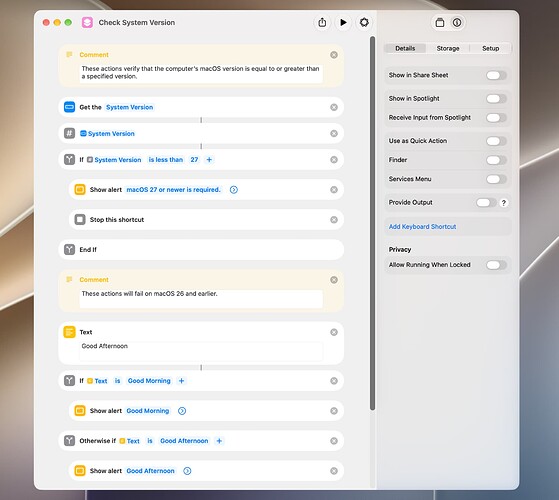The height and width of the screenshot is (500, 559).
Task: Delete the Show alert Good Afternoon action
Action: click(334, 471)
